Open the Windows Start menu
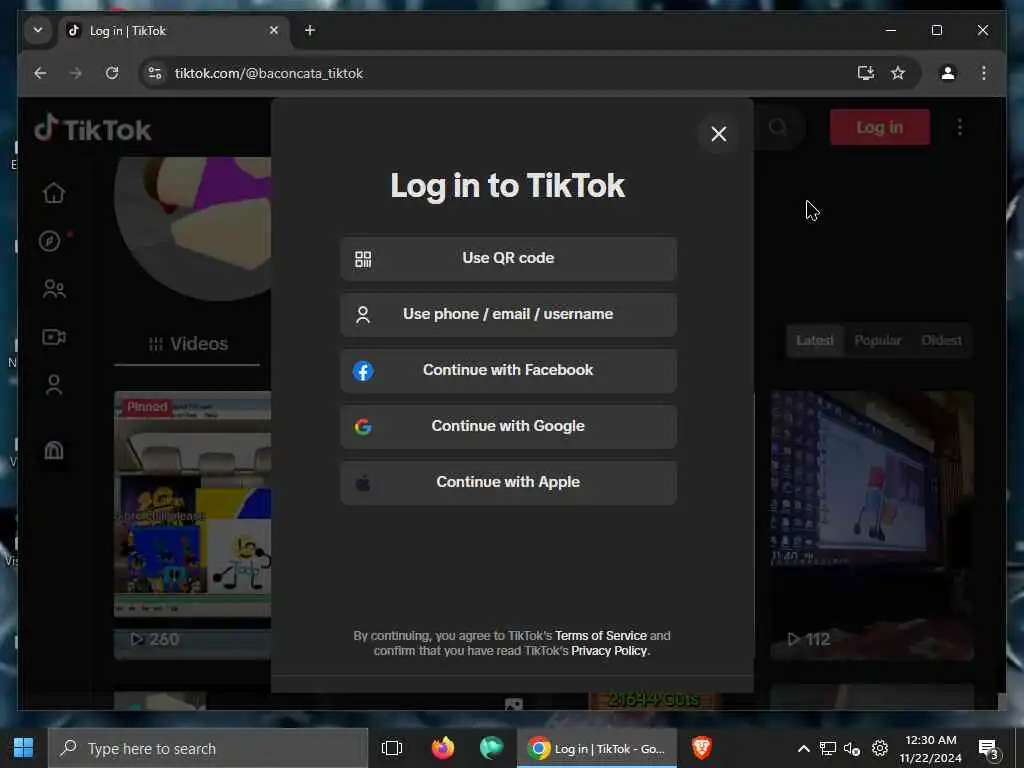The image size is (1024, 768). pos(24,748)
